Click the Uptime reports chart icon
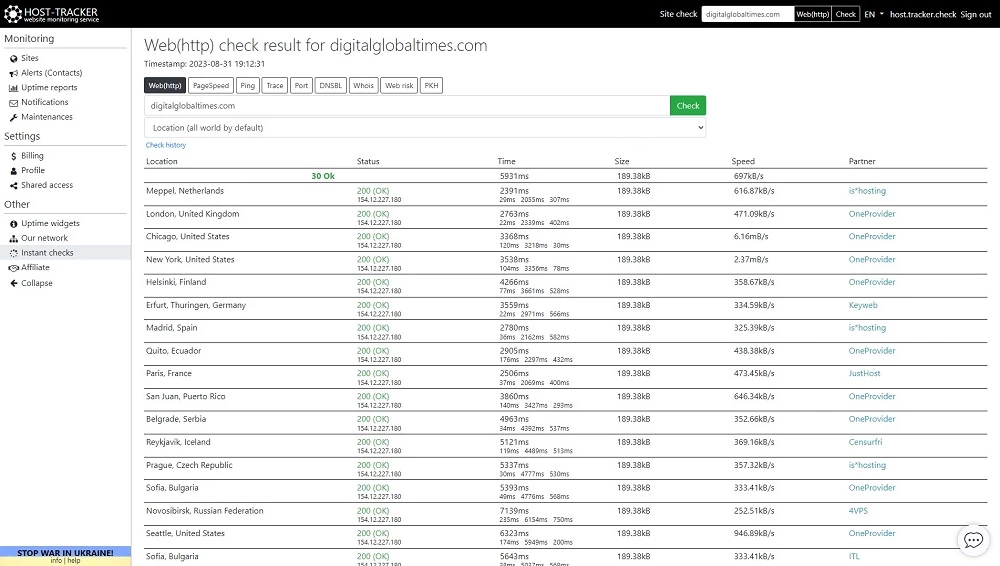Image resolution: width=1000 pixels, height=566 pixels. click(13, 88)
